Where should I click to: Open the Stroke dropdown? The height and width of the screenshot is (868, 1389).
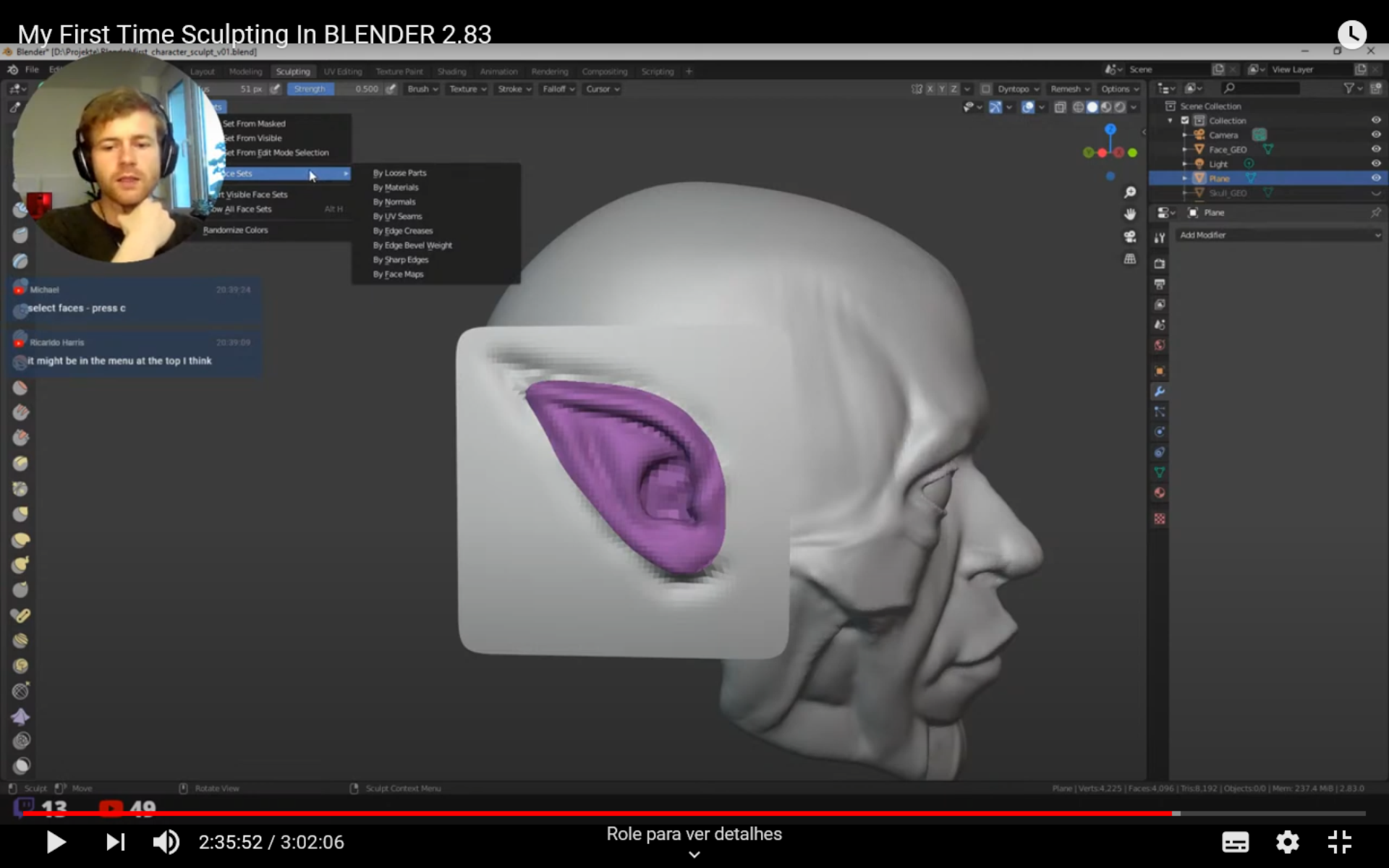coord(514,89)
